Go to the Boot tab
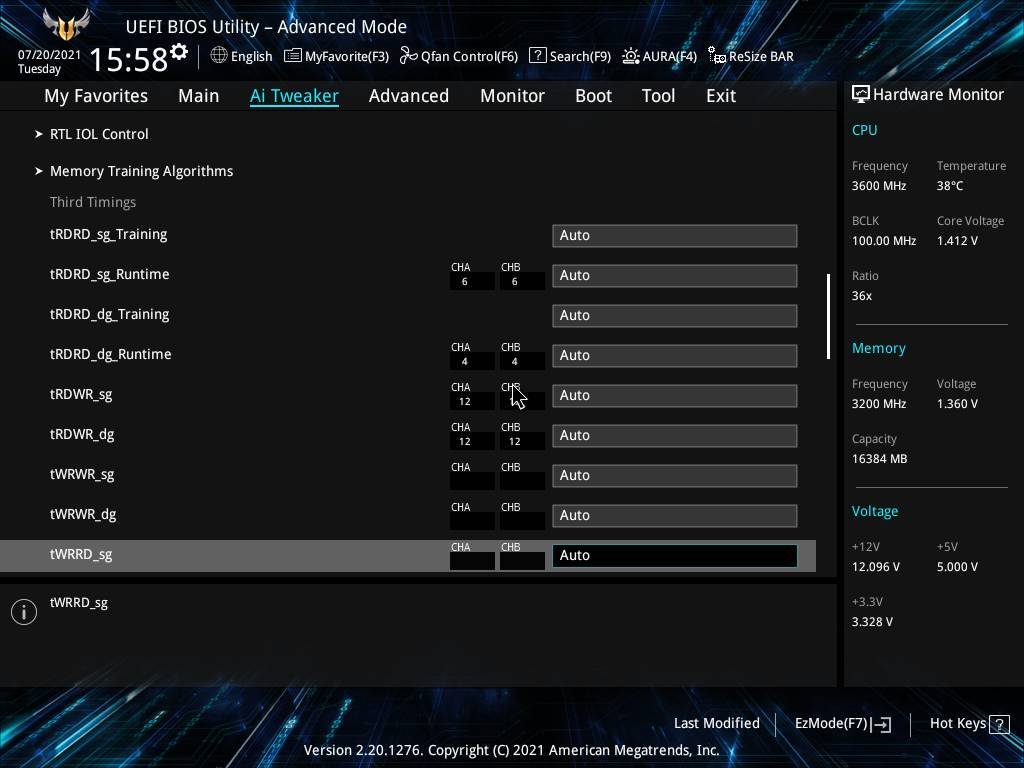 tap(593, 96)
